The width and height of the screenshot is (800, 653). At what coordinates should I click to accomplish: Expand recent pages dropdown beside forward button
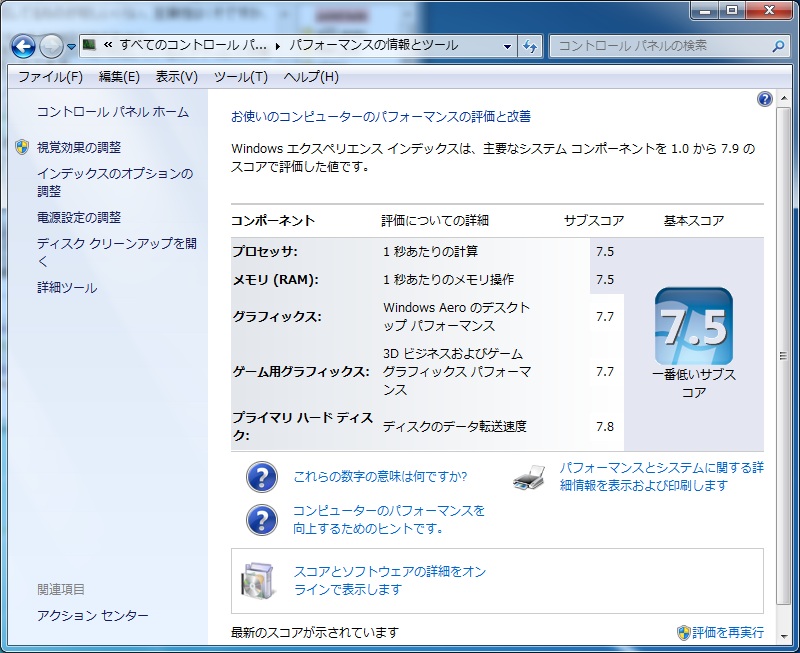click(71, 47)
